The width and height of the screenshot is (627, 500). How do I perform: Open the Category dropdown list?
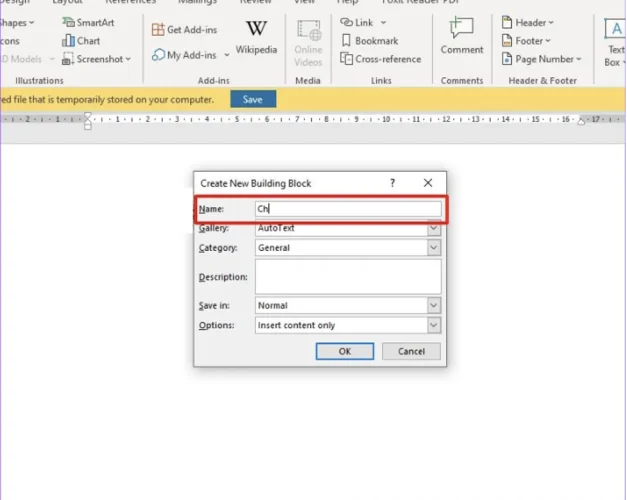point(434,248)
